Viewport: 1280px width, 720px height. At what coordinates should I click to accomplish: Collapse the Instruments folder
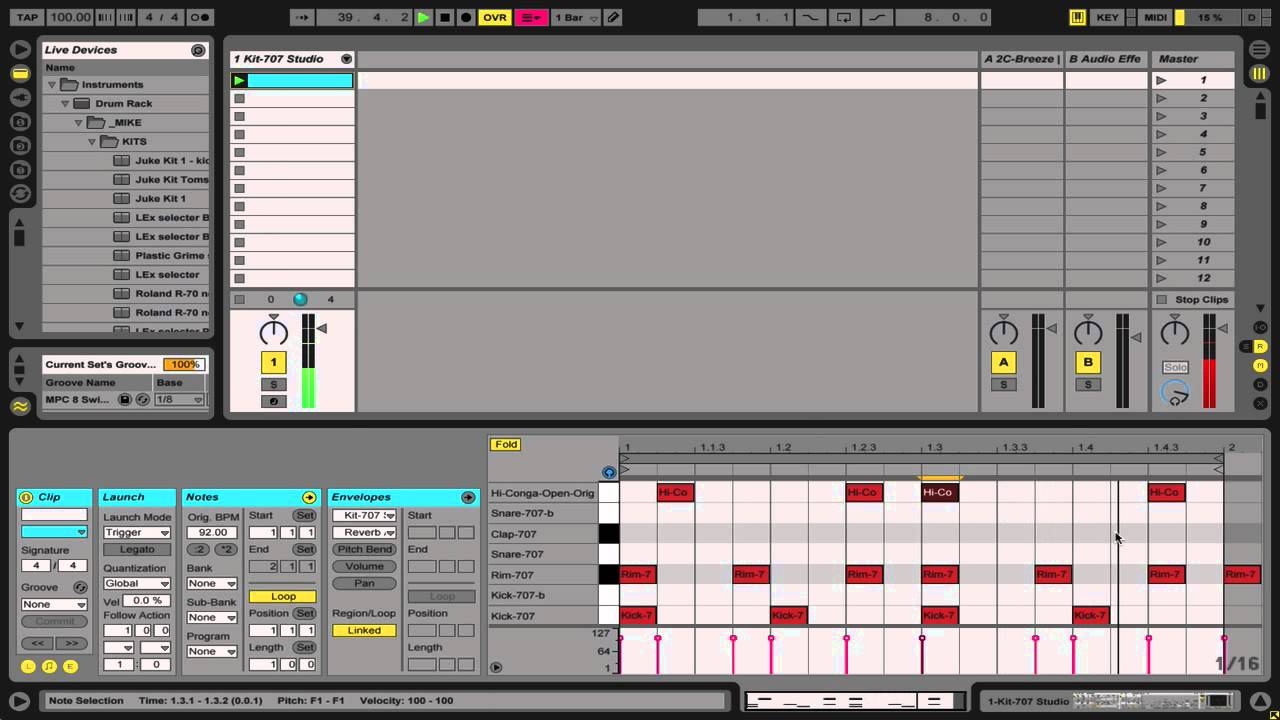click(x=52, y=85)
